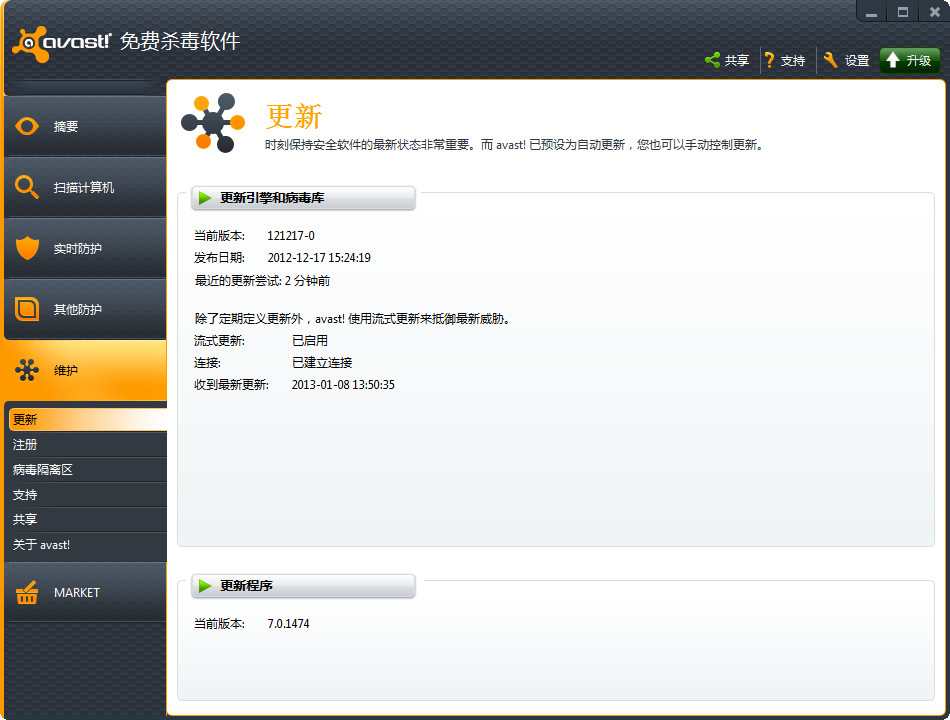This screenshot has width=950, height=720.
Task: Click the 共享 label in the top bar
Action: [x=737, y=61]
